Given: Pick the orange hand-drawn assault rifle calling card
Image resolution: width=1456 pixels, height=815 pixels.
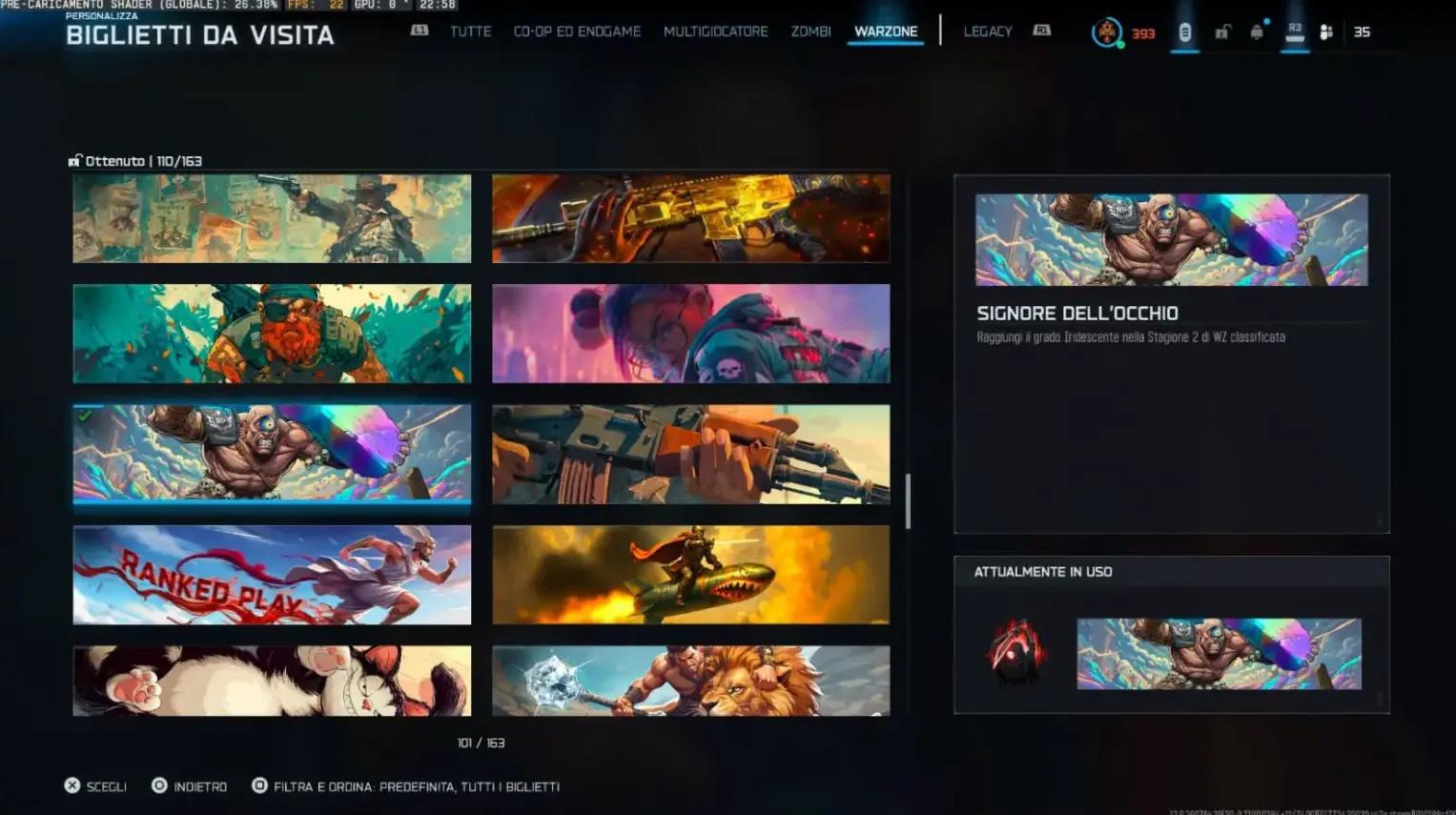Looking at the screenshot, I should [691, 454].
